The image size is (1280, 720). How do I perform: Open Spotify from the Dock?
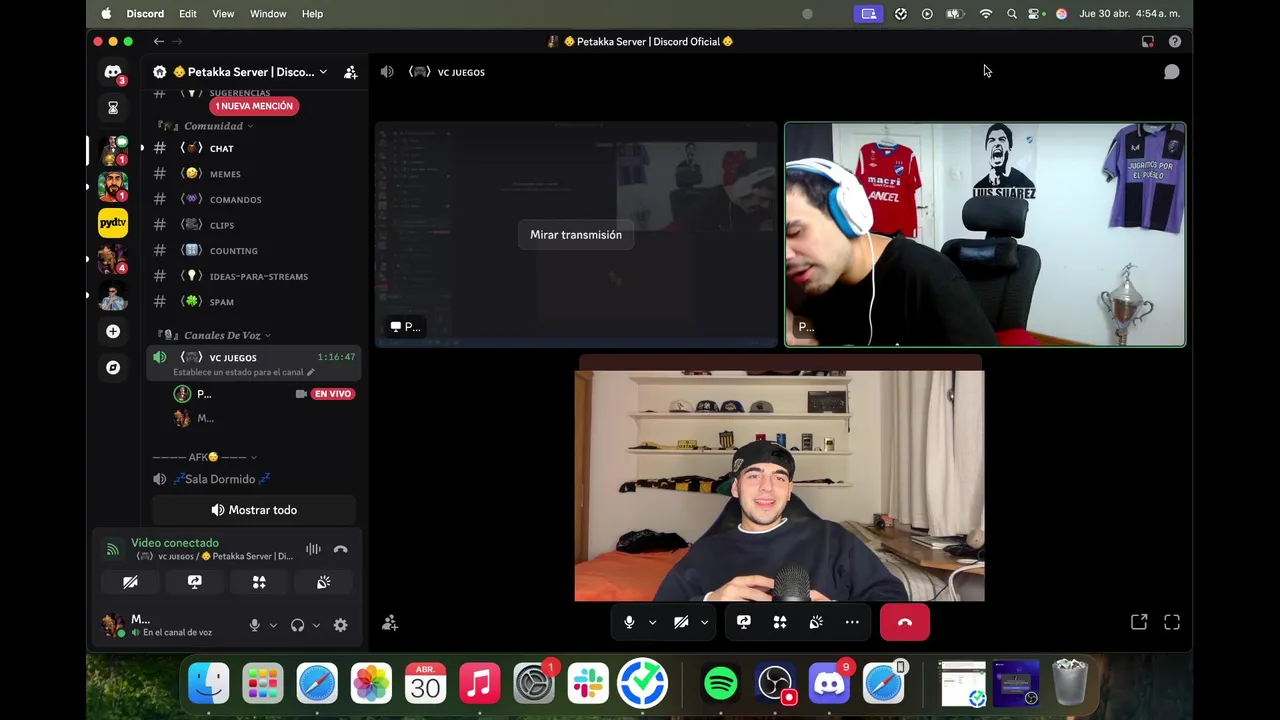point(721,684)
